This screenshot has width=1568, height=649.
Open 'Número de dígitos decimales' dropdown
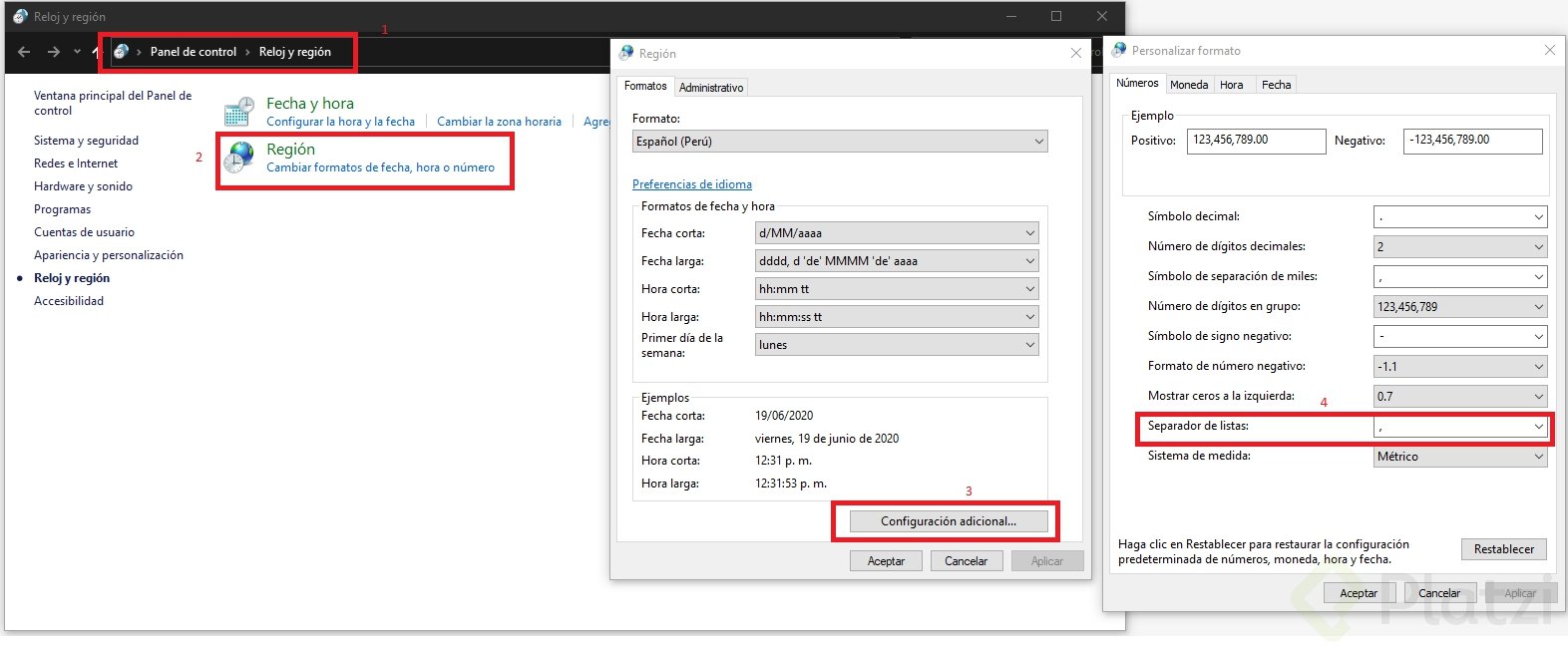1460,246
